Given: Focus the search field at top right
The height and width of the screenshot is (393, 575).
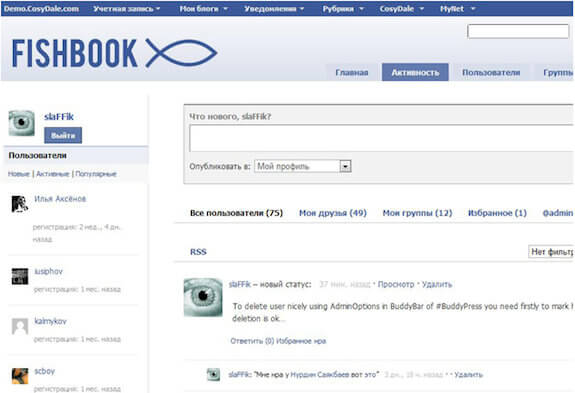Looking at the screenshot, I should click(518, 32).
